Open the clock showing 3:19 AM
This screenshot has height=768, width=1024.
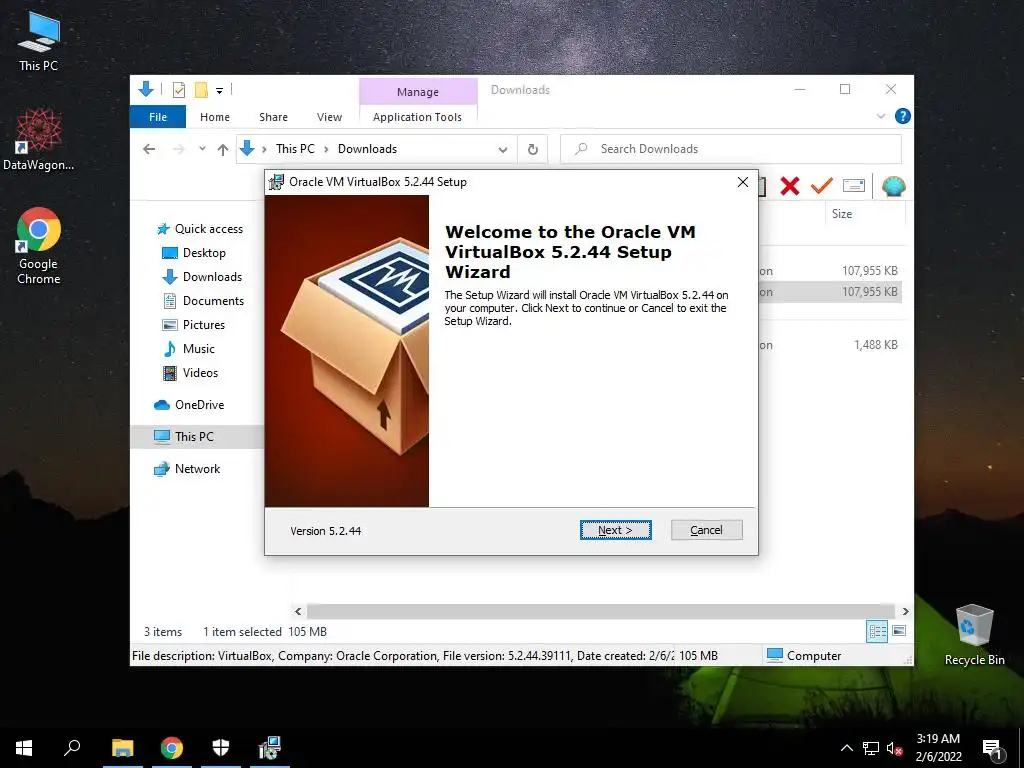click(x=938, y=748)
